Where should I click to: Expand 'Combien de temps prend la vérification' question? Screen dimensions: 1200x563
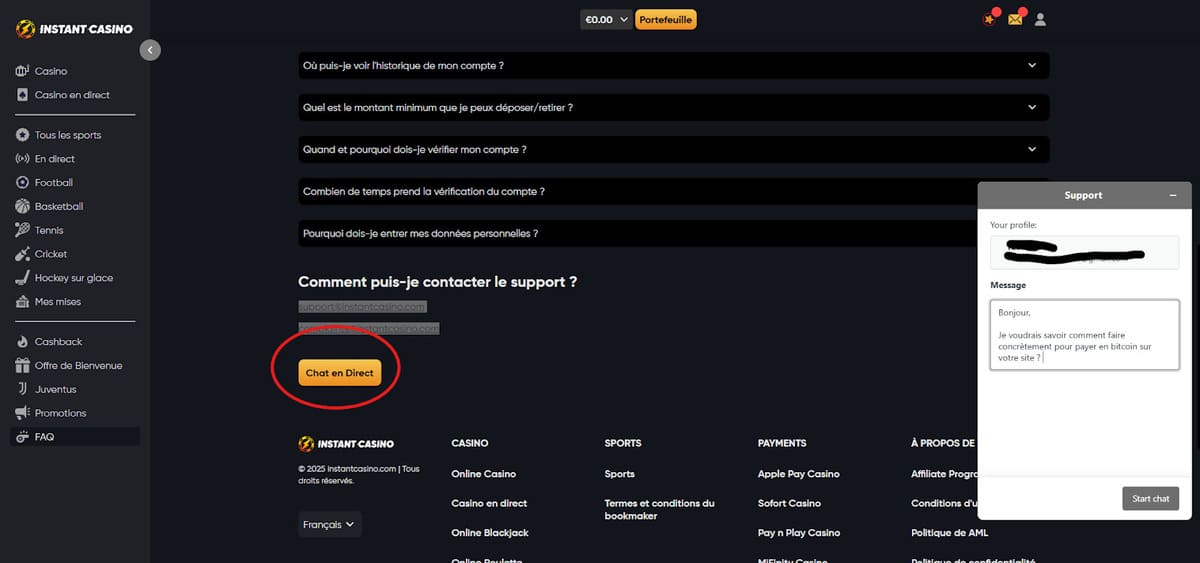coord(674,191)
